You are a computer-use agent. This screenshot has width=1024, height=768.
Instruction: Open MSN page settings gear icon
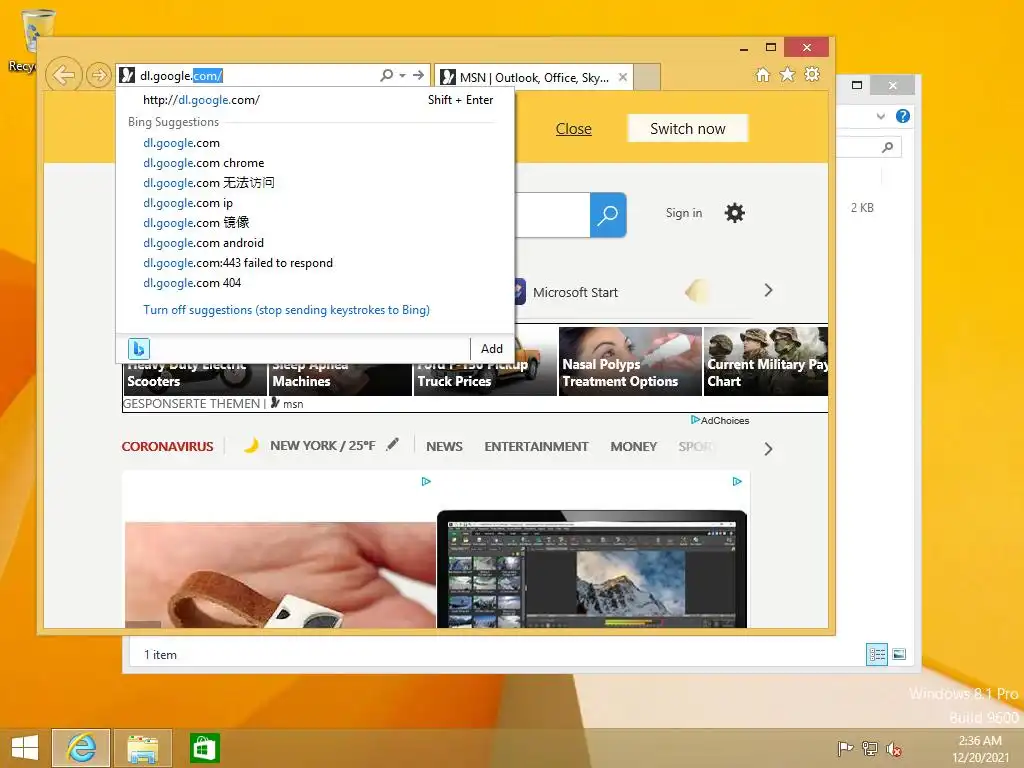pyautogui.click(x=735, y=213)
